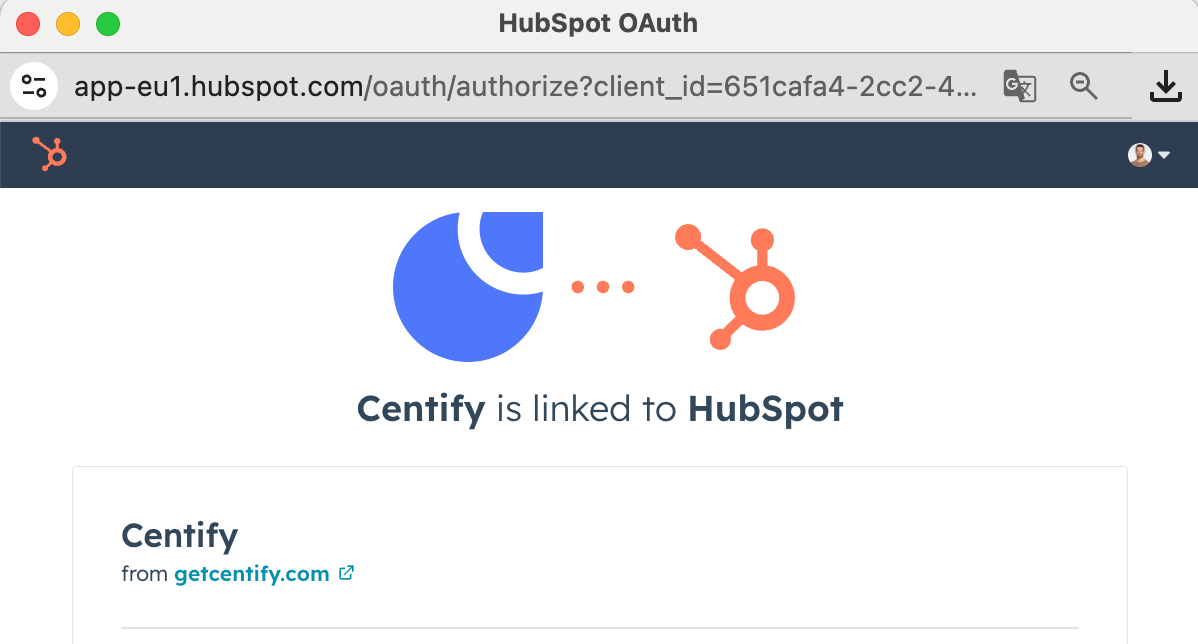
Task: Click the HubSpot sprocket logo in navbar
Action: (50, 154)
